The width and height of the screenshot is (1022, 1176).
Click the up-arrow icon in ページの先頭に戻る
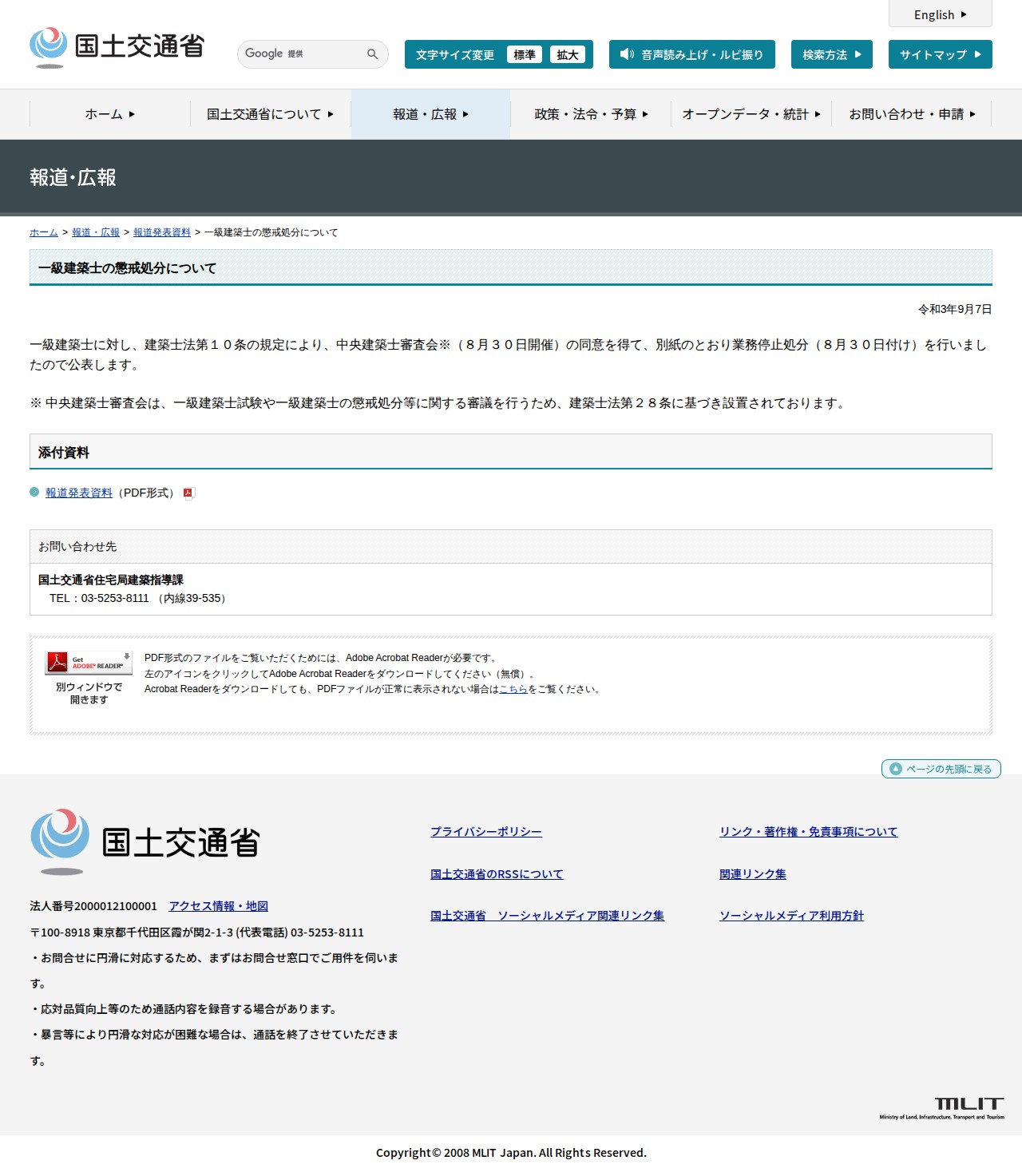896,769
